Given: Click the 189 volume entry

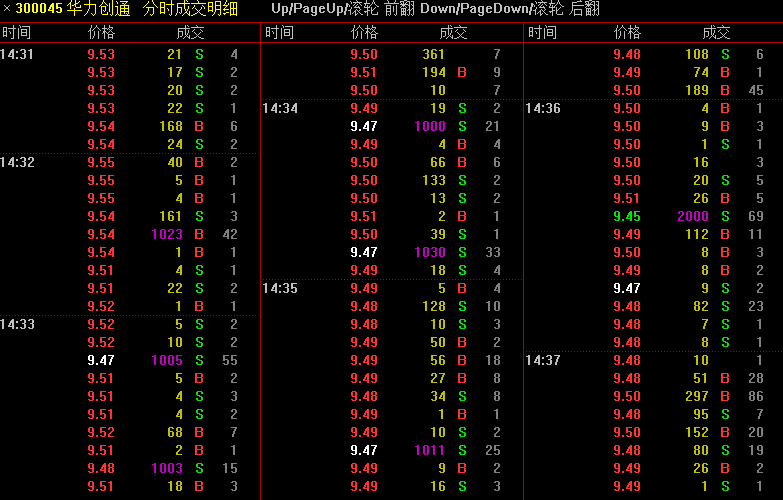Looking at the screenshot, I should pyautogui.click(x=697, y=90).
